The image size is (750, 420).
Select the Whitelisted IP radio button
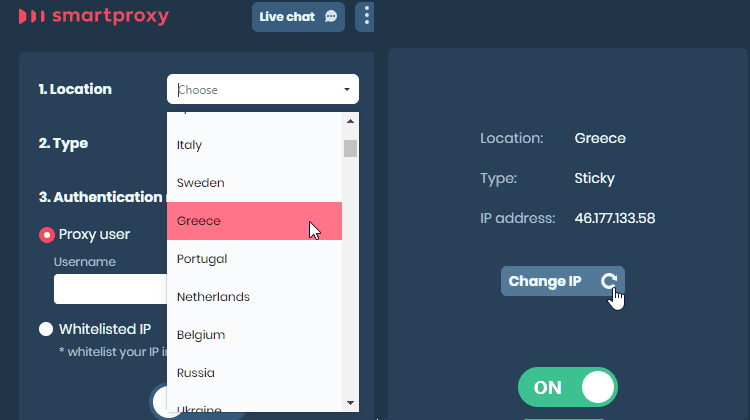coord(46,329)
